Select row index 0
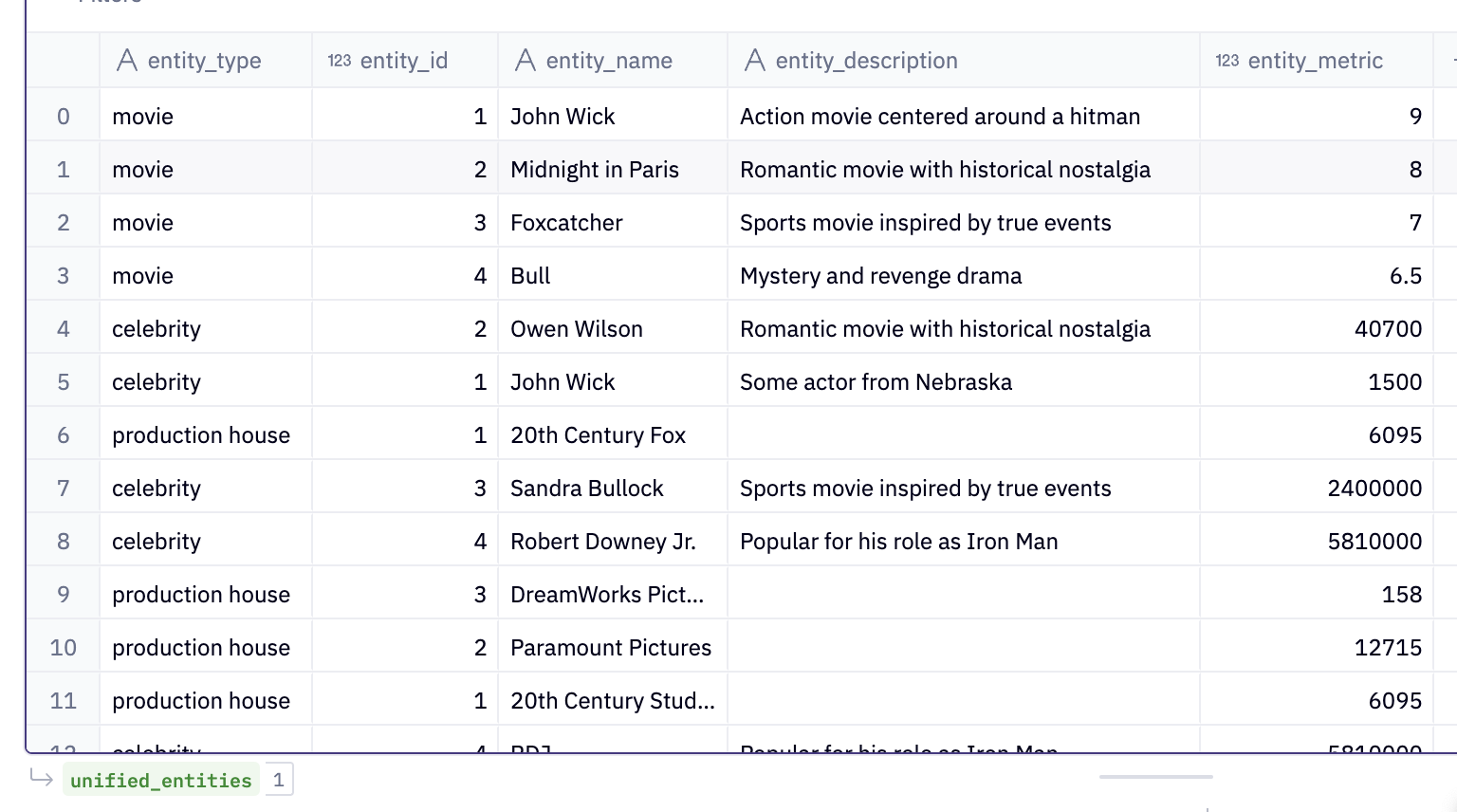Image resolution: width=1457 pixels, height=812 pixels. click(64, 117)
